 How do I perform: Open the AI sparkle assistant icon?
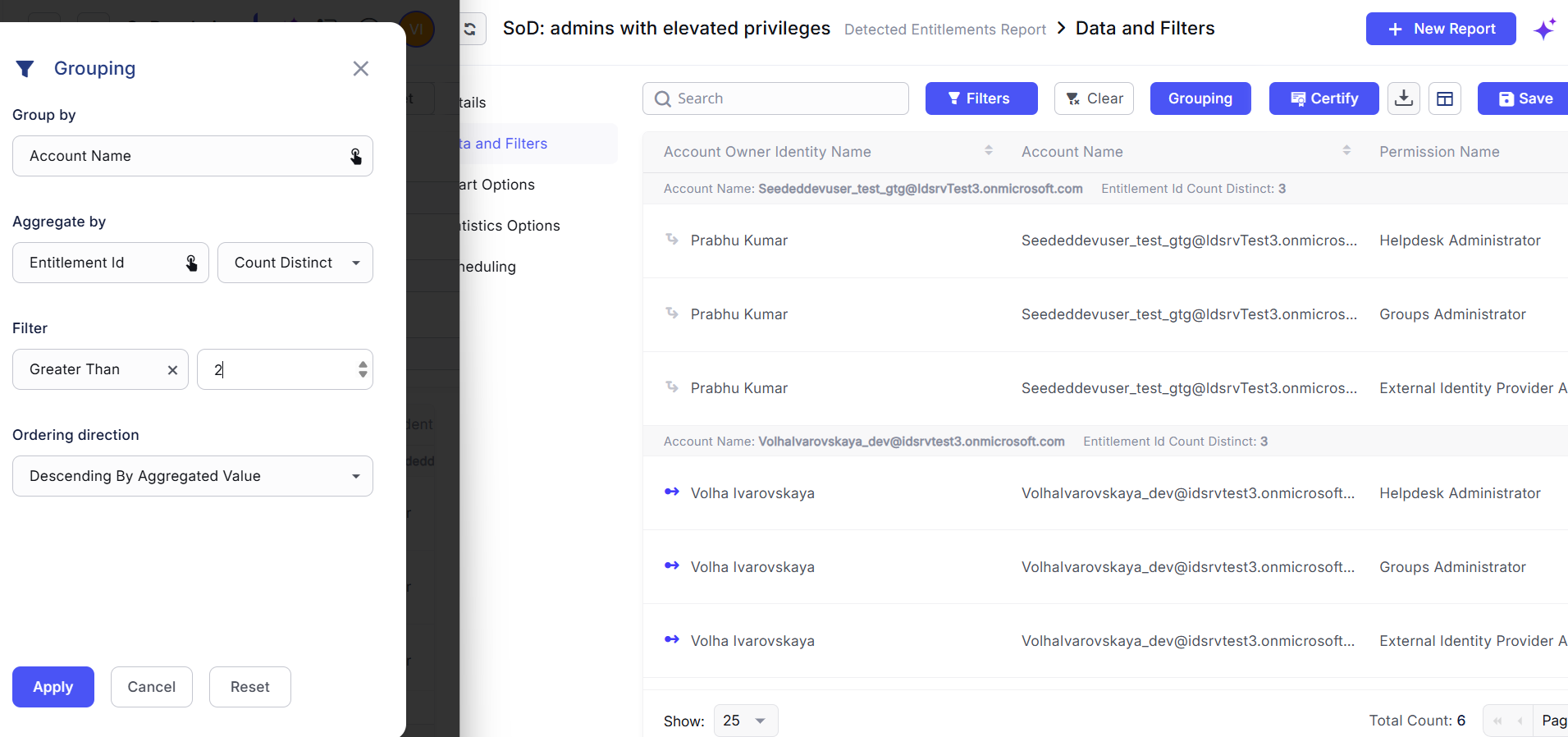1545,30
